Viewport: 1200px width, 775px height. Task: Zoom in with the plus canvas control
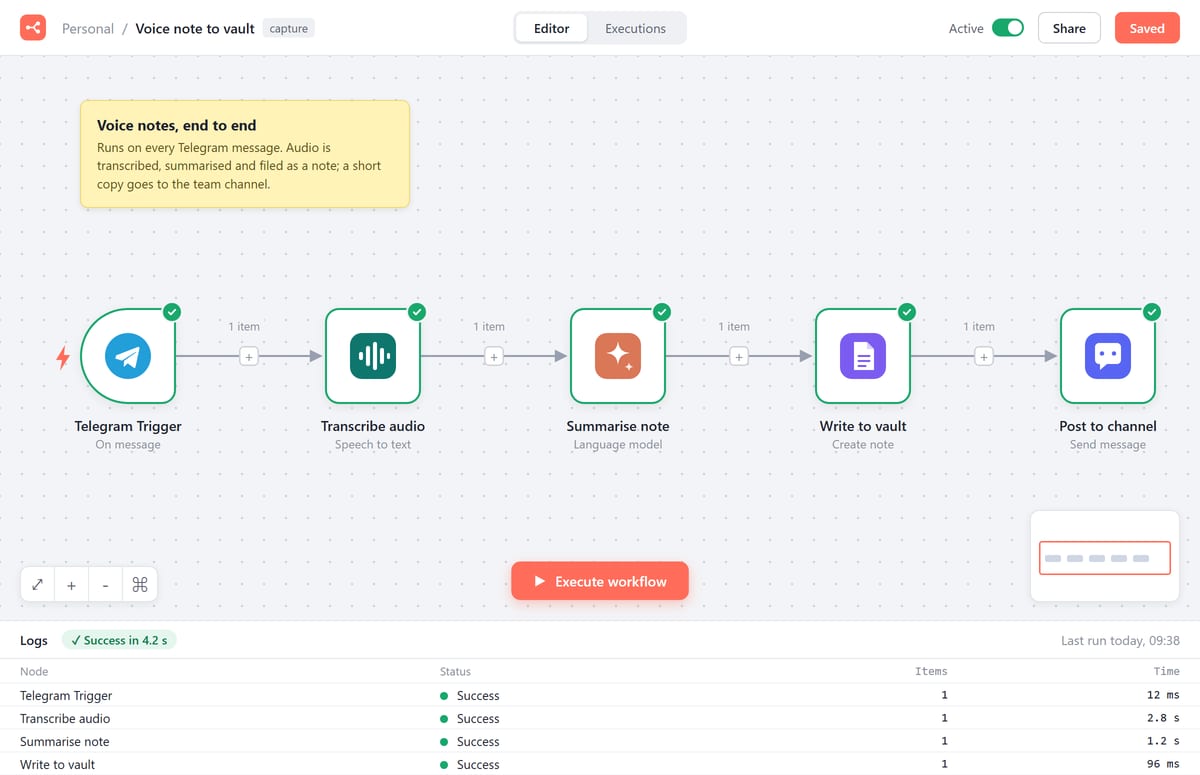(x=71, y=585)
